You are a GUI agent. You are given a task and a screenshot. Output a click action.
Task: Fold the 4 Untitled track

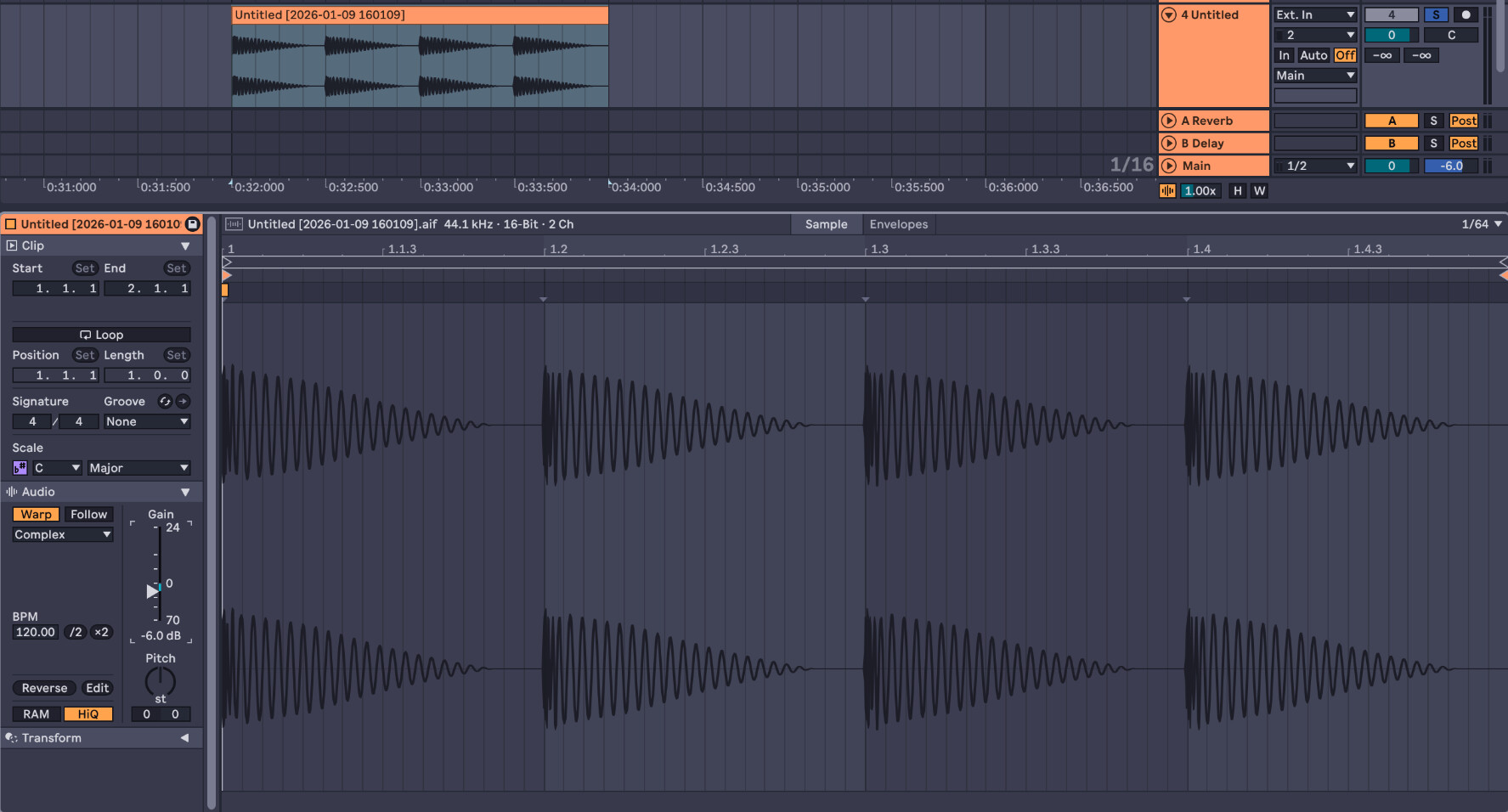point(1169,14)
